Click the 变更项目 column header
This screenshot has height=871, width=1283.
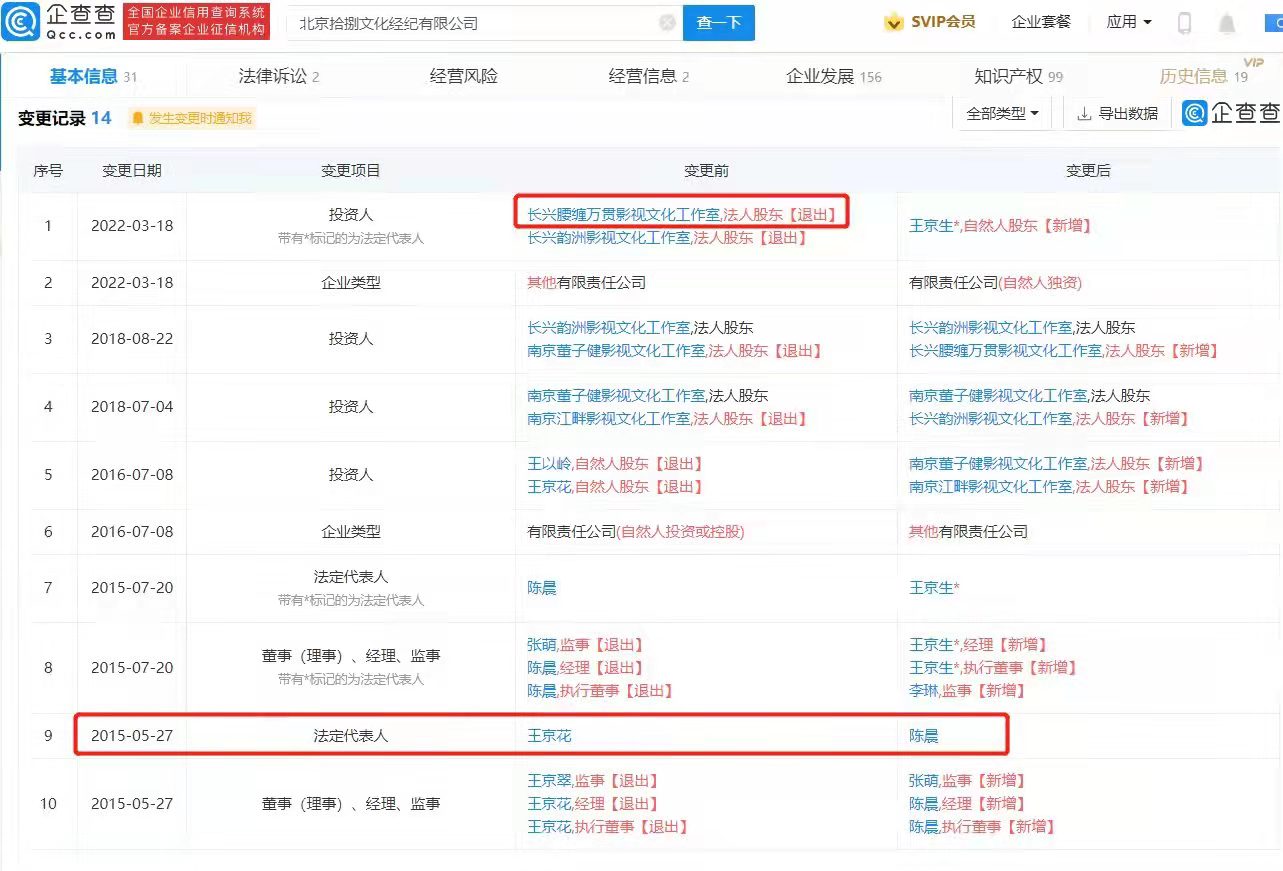pyautogui.click(x=351, y=171)
